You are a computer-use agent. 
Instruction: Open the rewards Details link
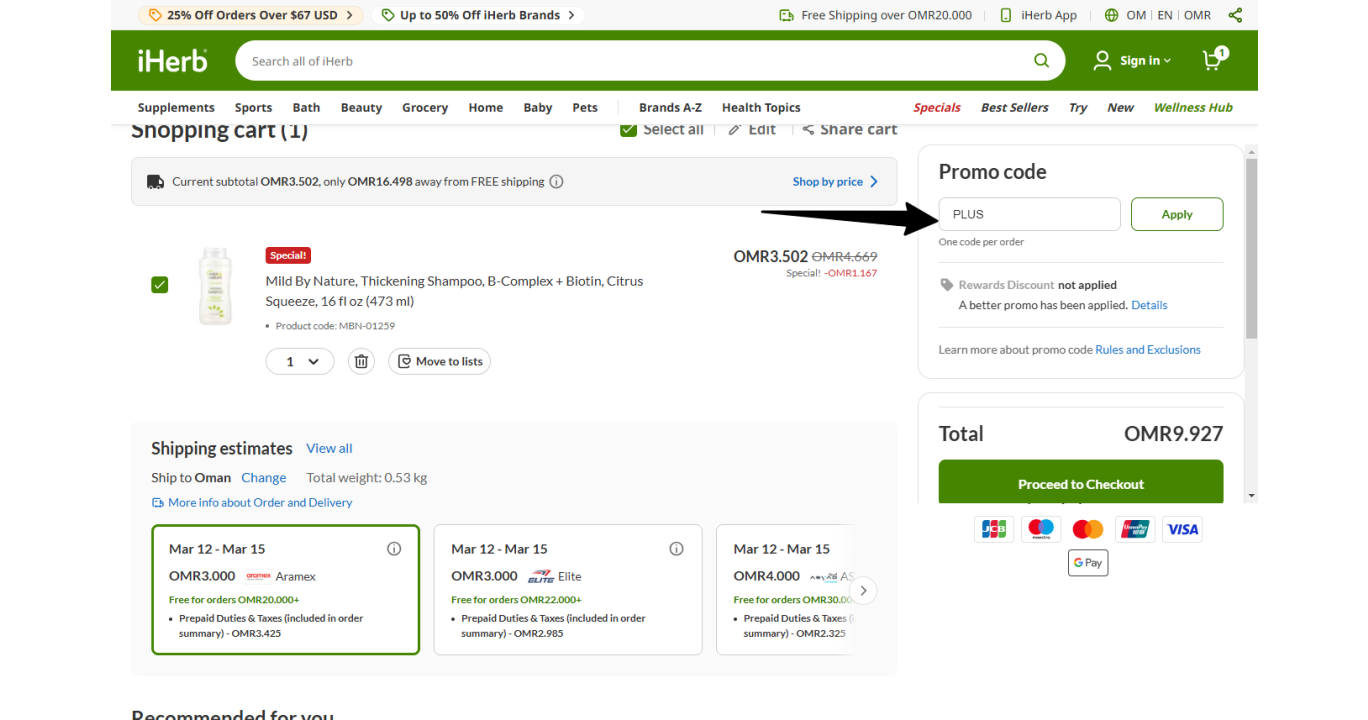pyautogui.click(x=1149, y=305)
